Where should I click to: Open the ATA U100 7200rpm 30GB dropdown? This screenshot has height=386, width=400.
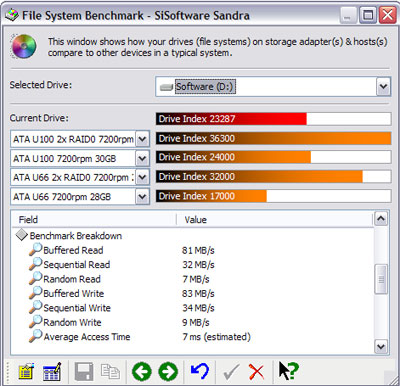click(142, 158)
